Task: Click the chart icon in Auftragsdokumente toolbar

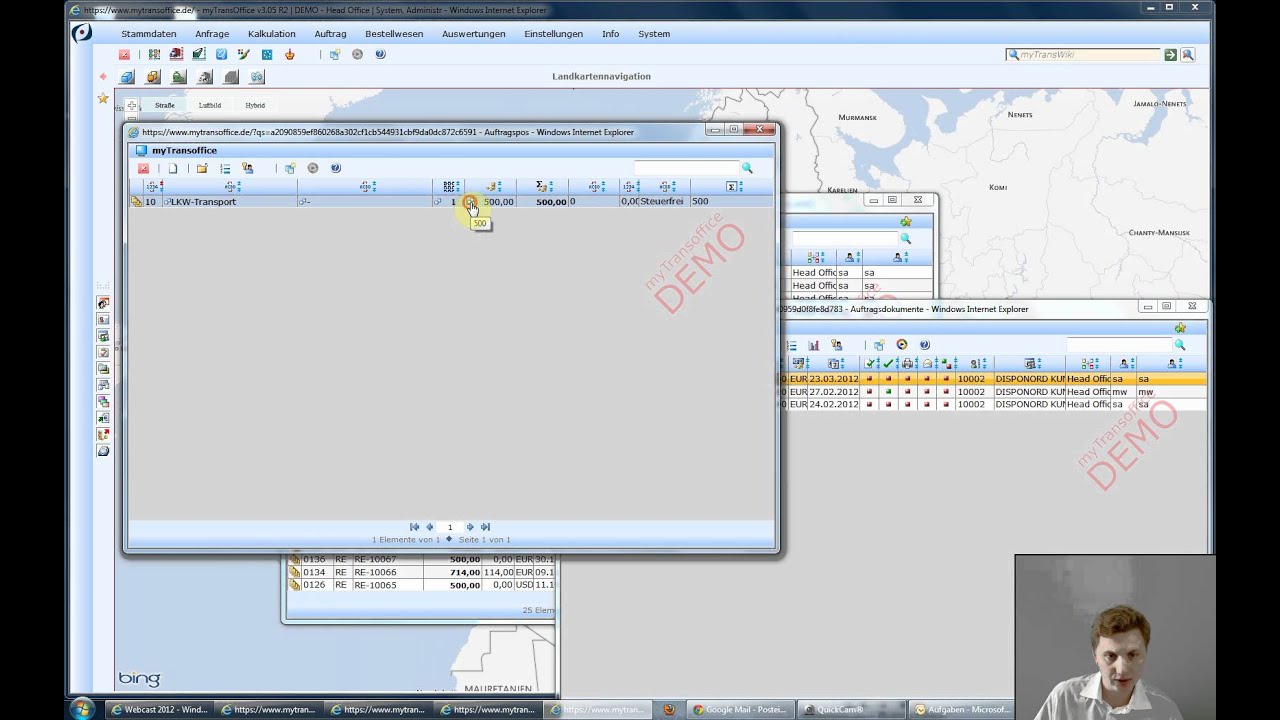Action: 814,345
